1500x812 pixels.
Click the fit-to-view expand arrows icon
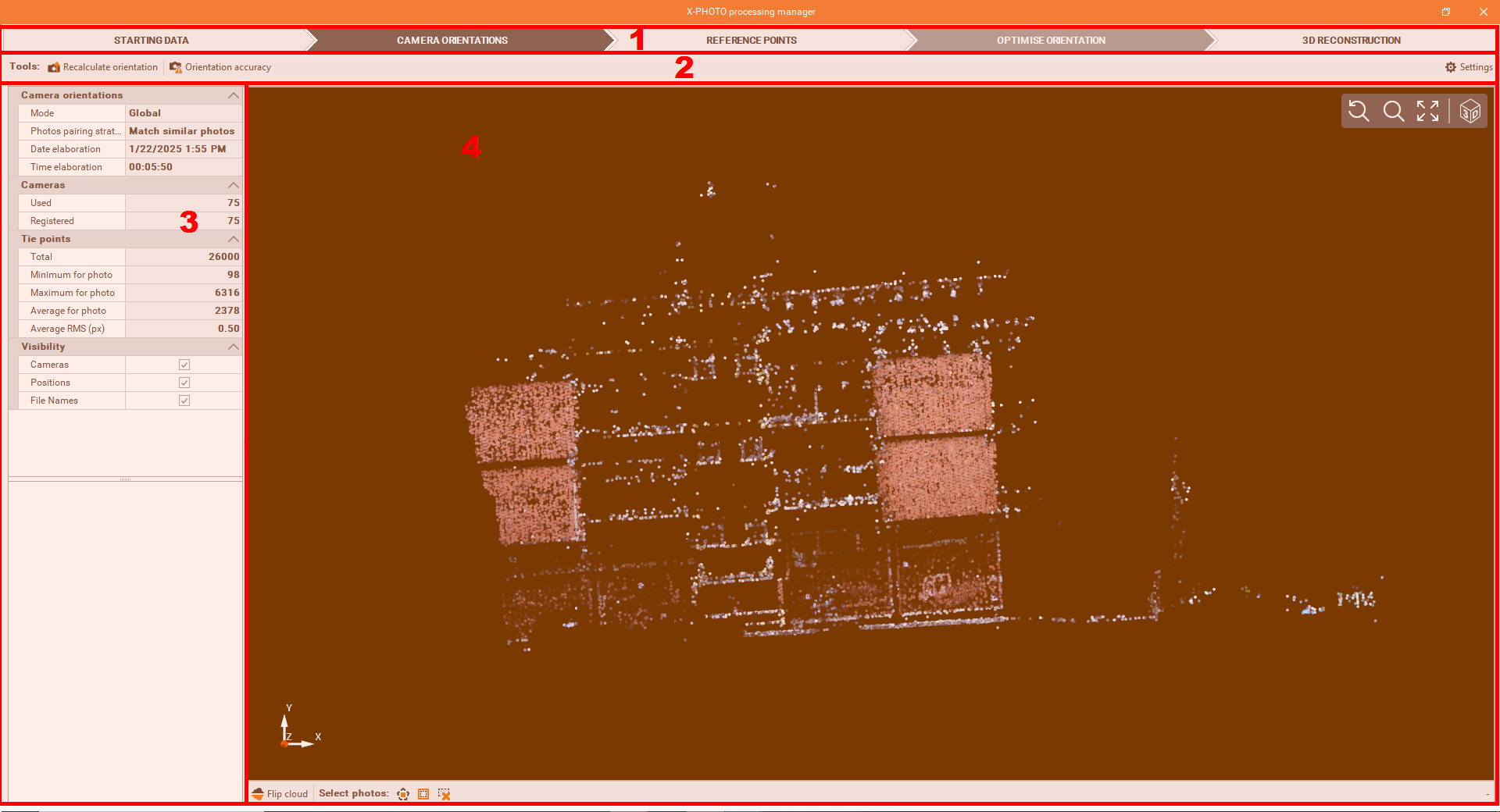pos(1428,111)
